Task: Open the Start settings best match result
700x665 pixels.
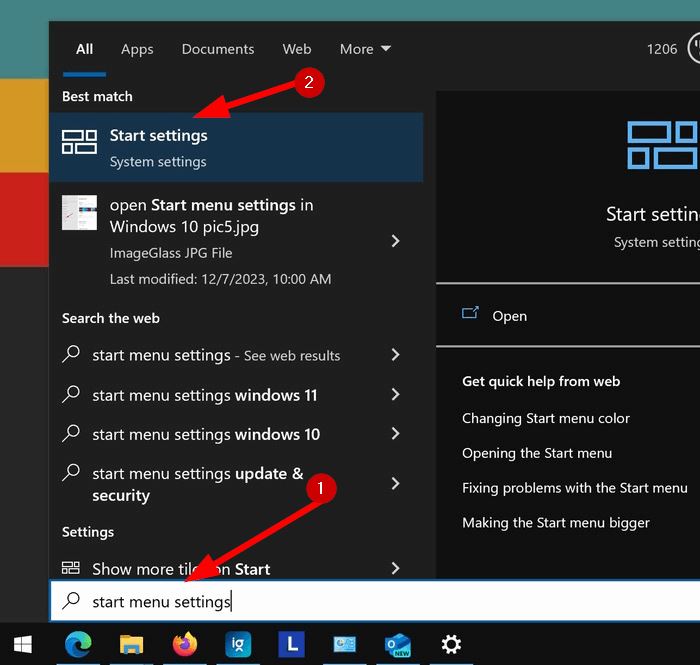Action: [236, 148]
